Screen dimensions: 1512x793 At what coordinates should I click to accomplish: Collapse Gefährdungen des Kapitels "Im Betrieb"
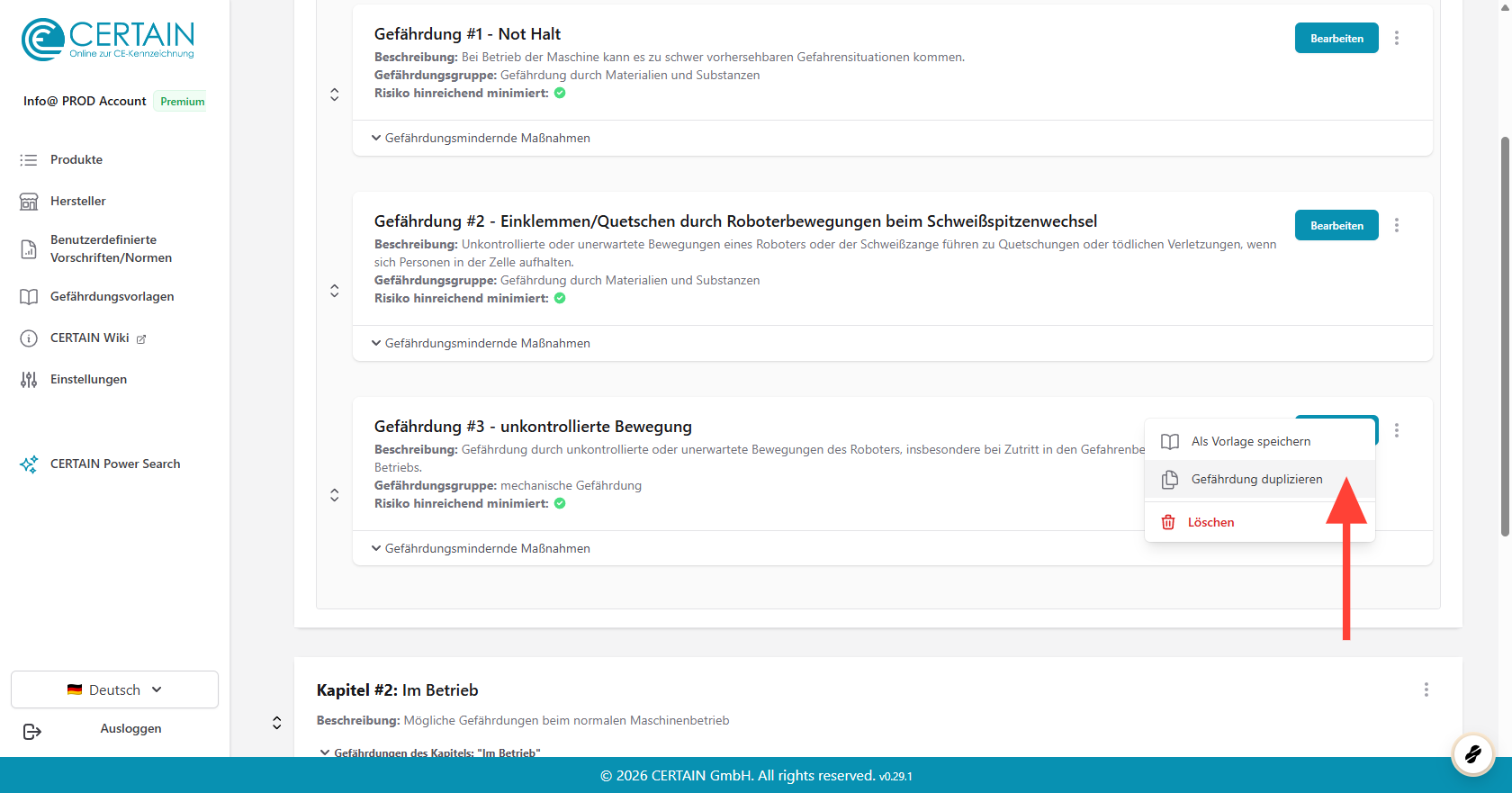430,752
